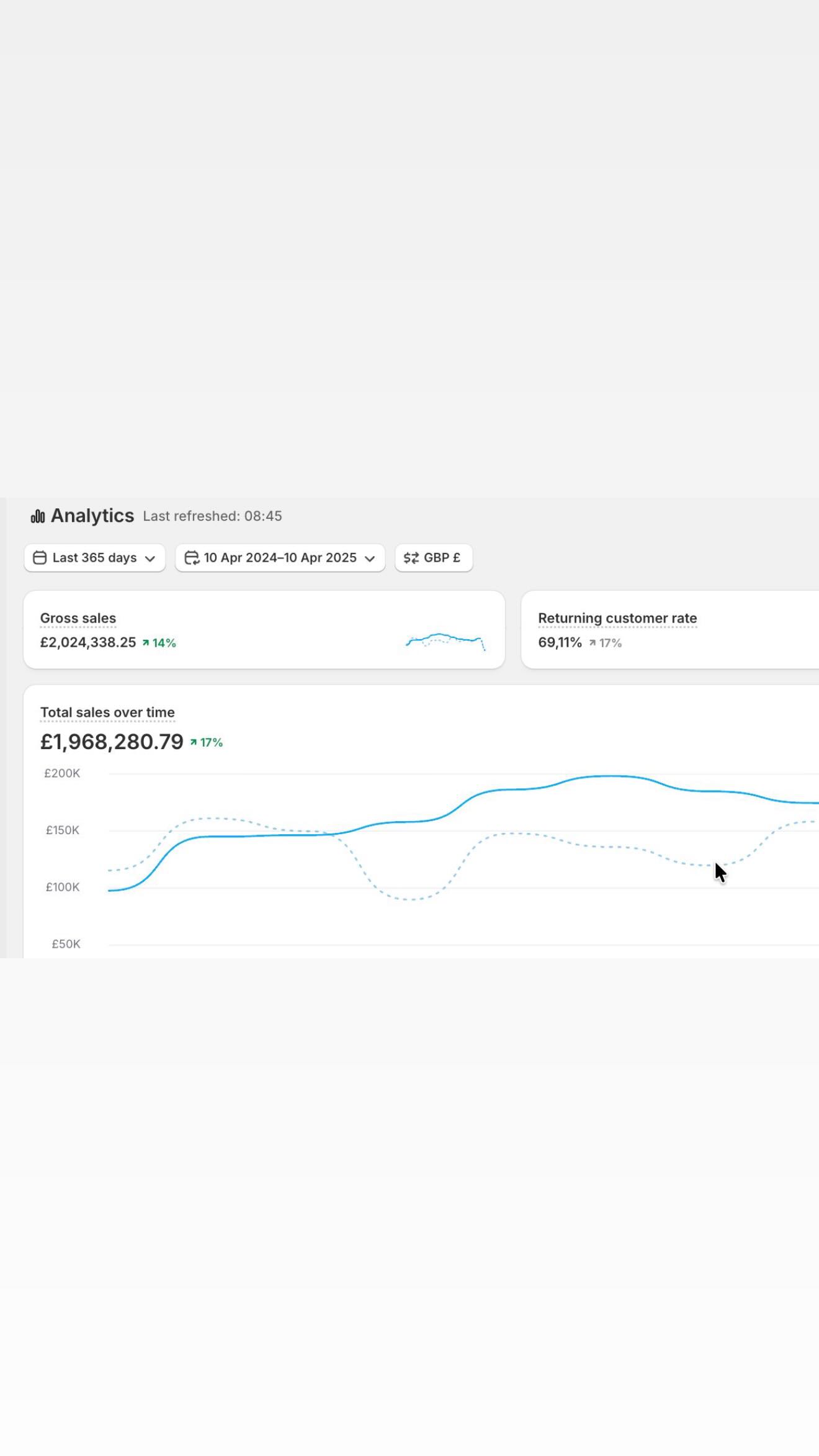Open the Gross sales metric label

(x=78, y=618)
